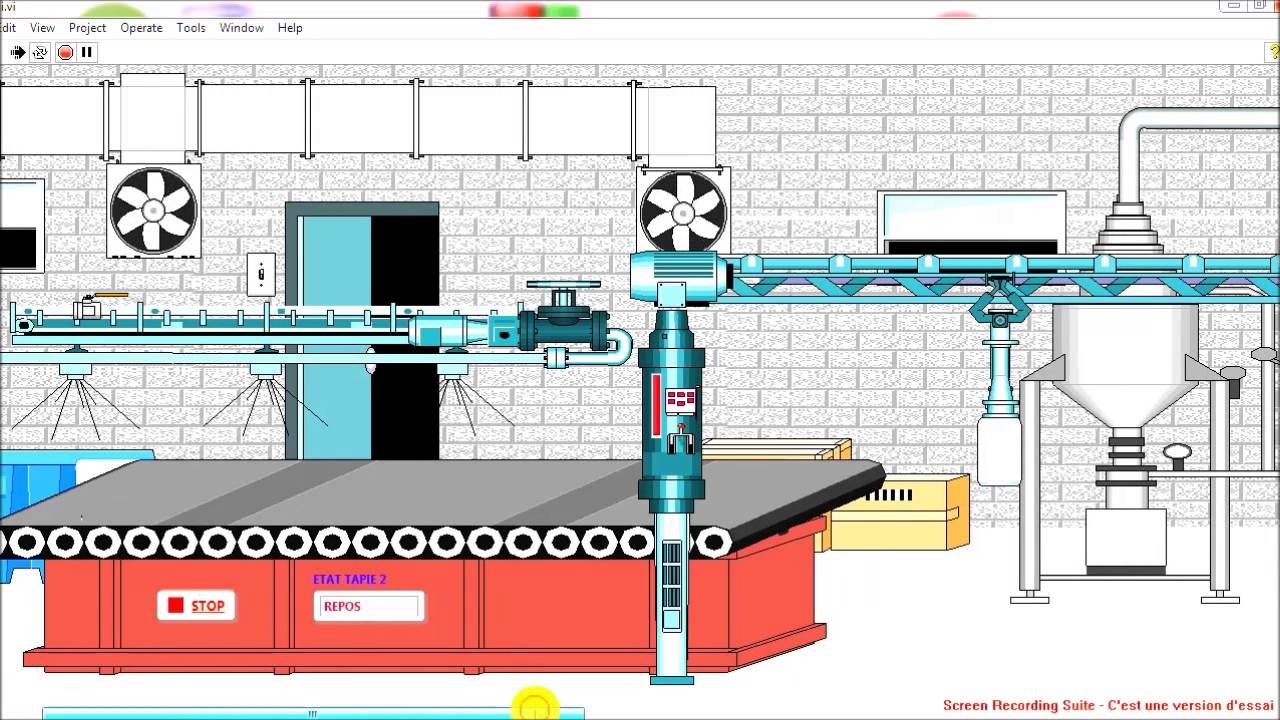Click the red Abort Execution button
1280x720 pixels.
coord(65,52)
